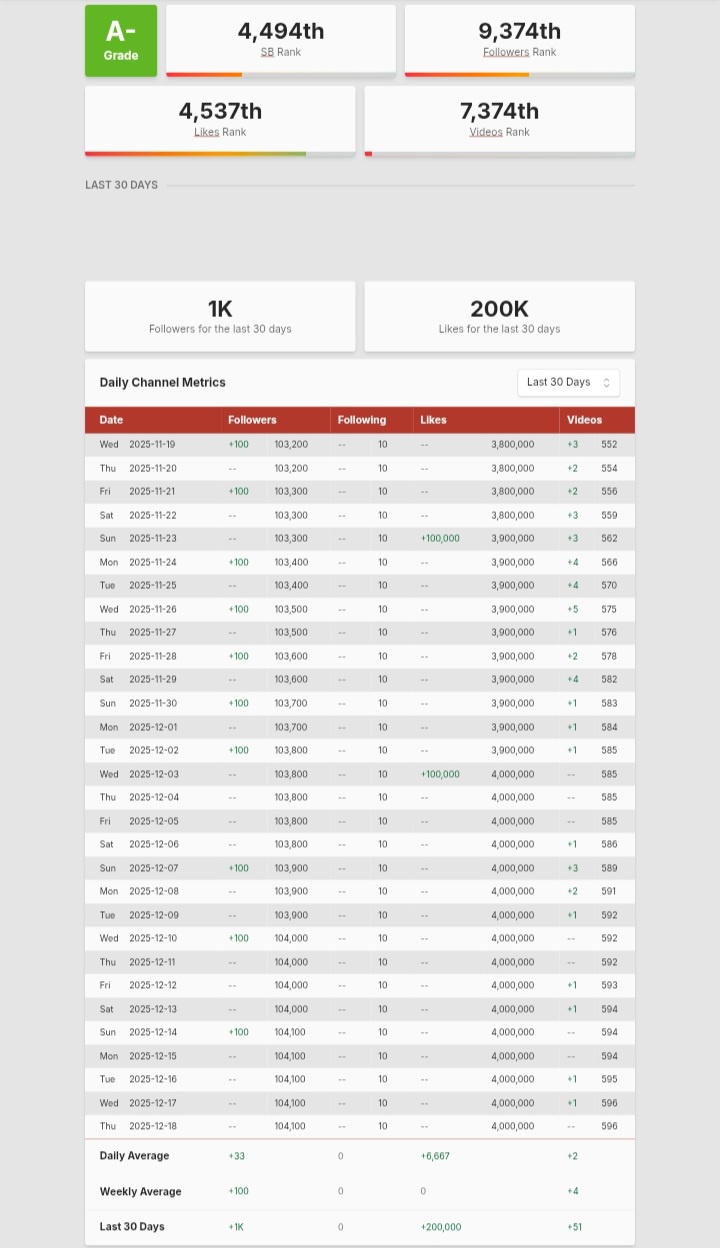Click the up-down chevron in the period selector
The height and width of the screenshot is (1248, 720).
coord(606,383)
